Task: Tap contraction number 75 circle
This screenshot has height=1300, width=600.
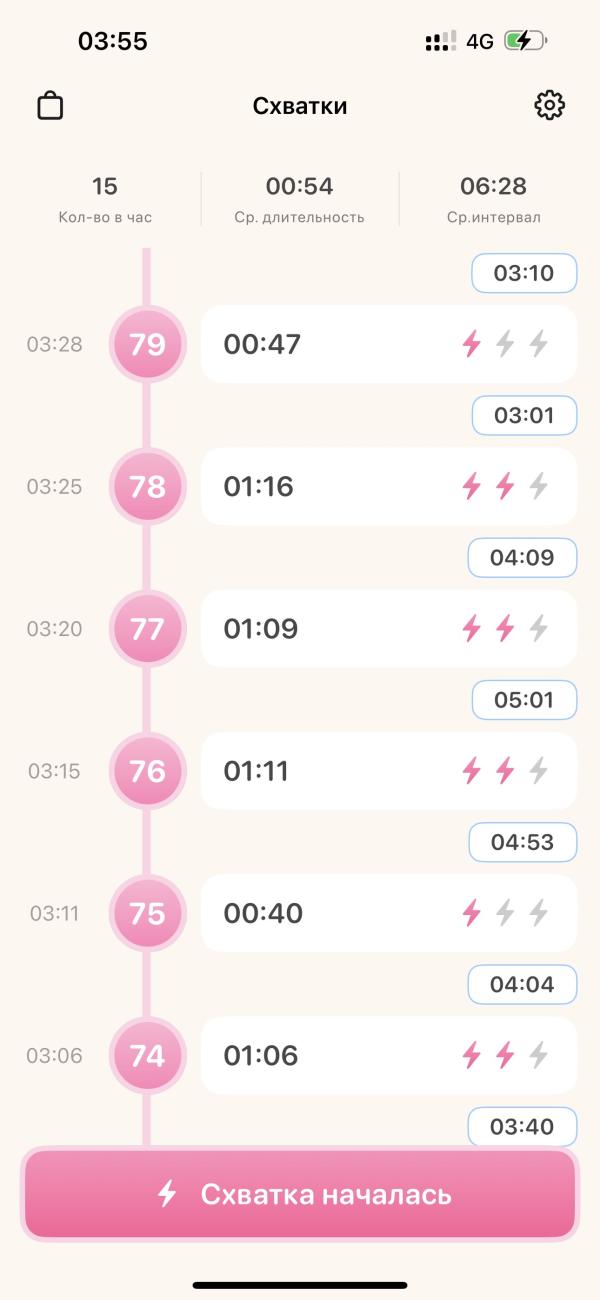Action: [x=147, y=913]
